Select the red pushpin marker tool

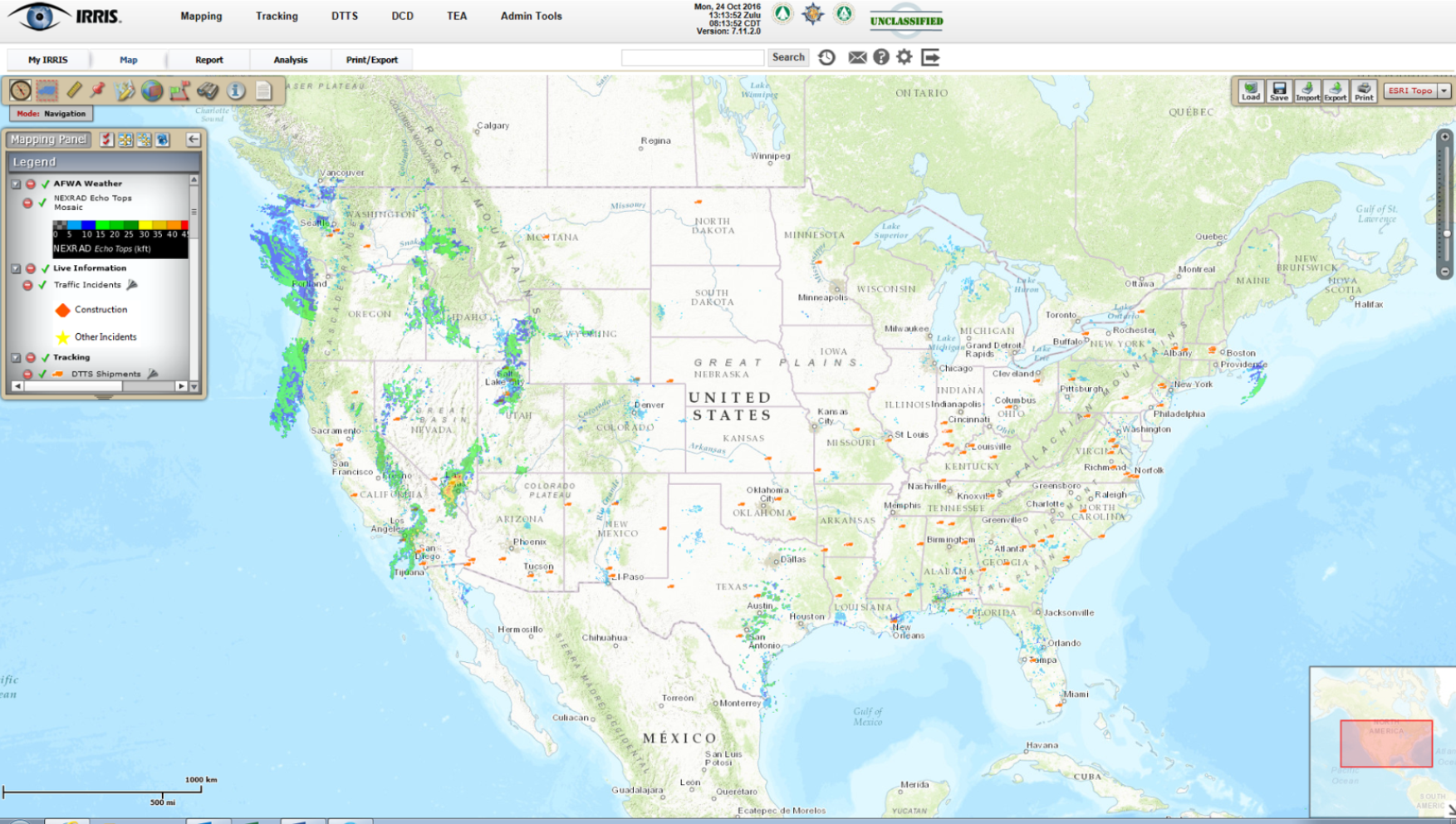click(x=98, y=90)
